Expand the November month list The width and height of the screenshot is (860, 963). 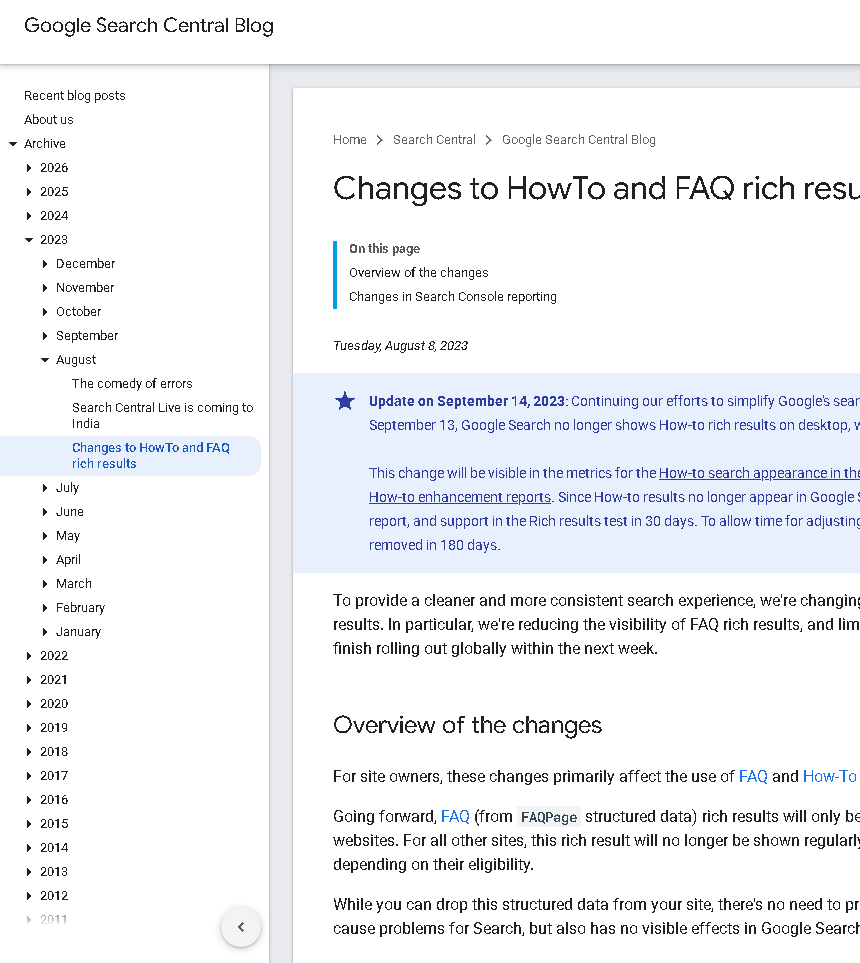pos(45,287)
